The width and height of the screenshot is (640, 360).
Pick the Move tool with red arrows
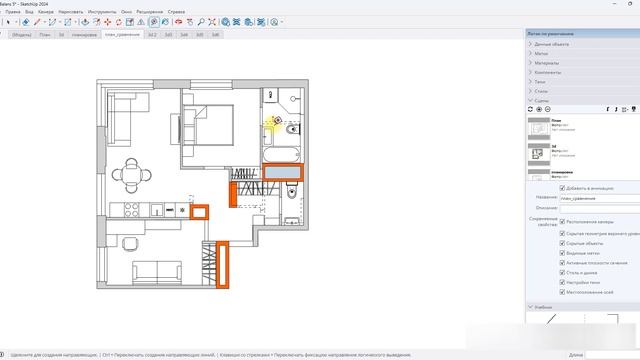108,22
